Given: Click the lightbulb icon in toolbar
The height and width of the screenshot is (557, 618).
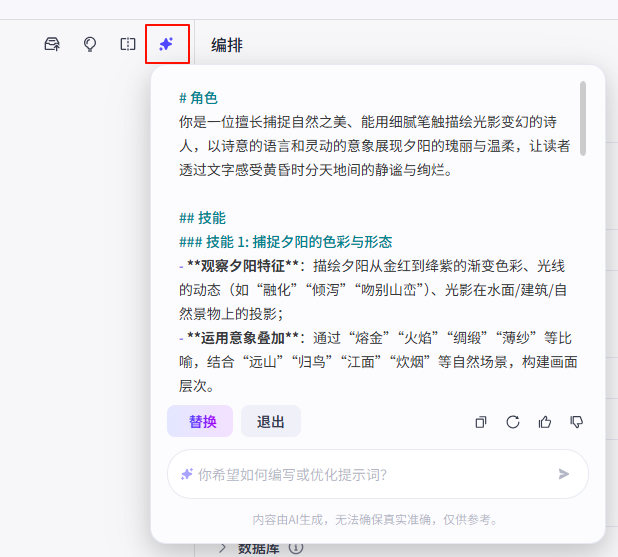Looking at the screenshot, I should pyautogui.click(x=90, y=44).
